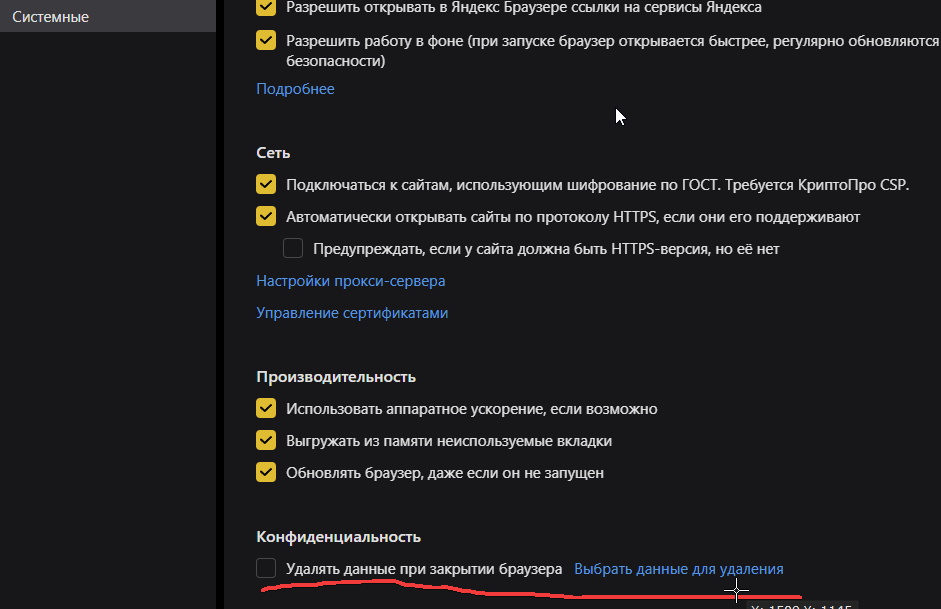The height and width of the screenshot is (609, 941).
Task: Toggle ГОСТ encryption sites connection checkbox
Action: 266,184
